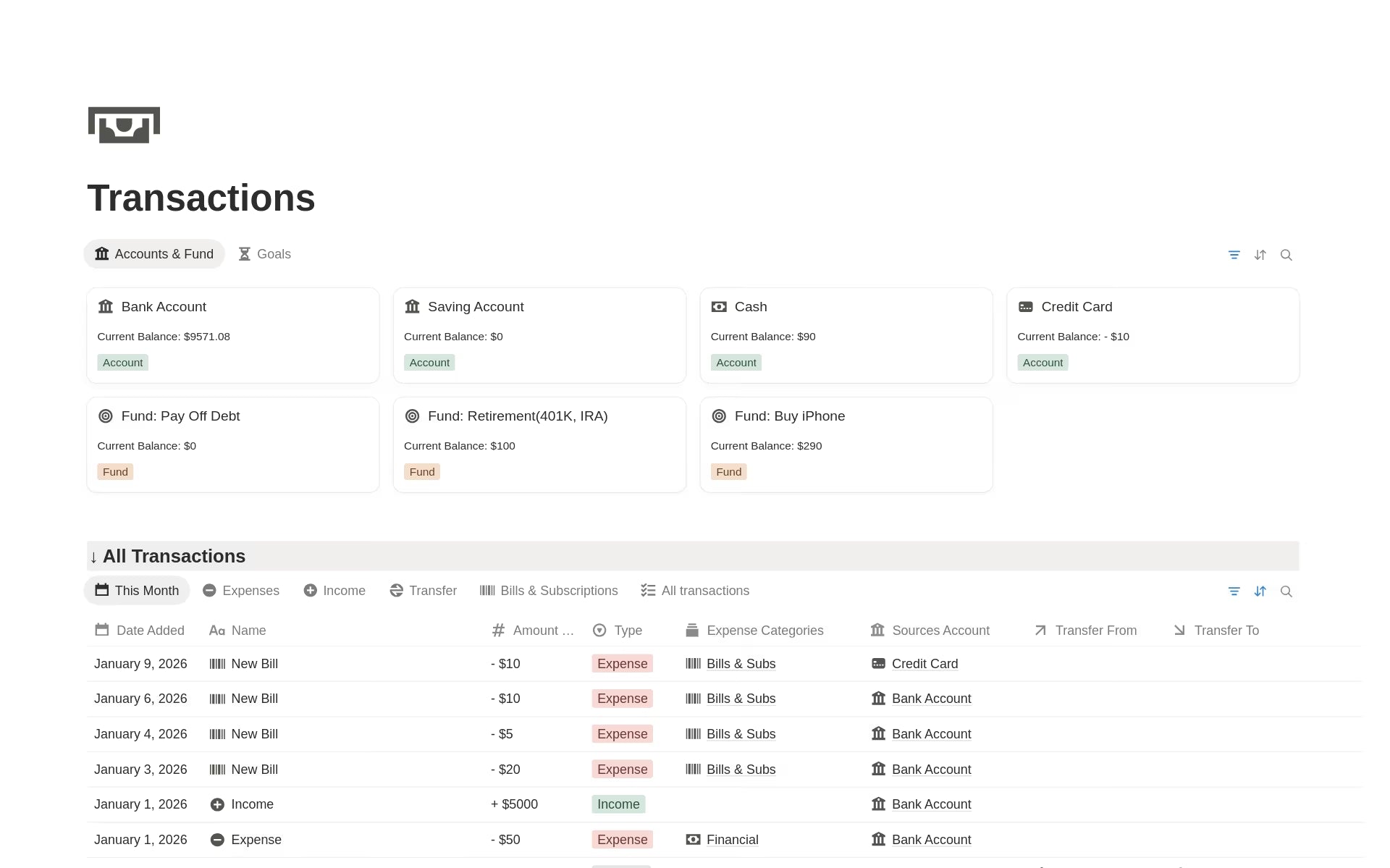
Task: Click the sort icon in the top-right toolbar
Action: [1260, 255]
